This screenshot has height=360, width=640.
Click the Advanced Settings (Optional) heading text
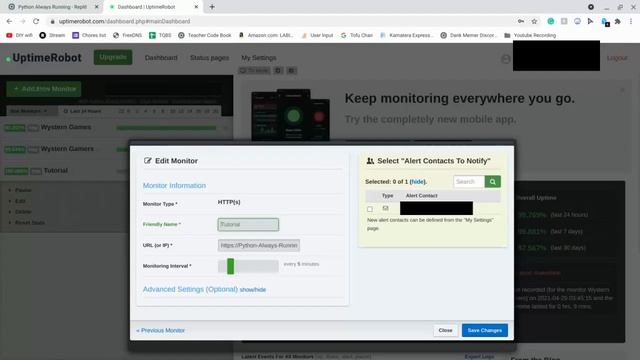190,289
